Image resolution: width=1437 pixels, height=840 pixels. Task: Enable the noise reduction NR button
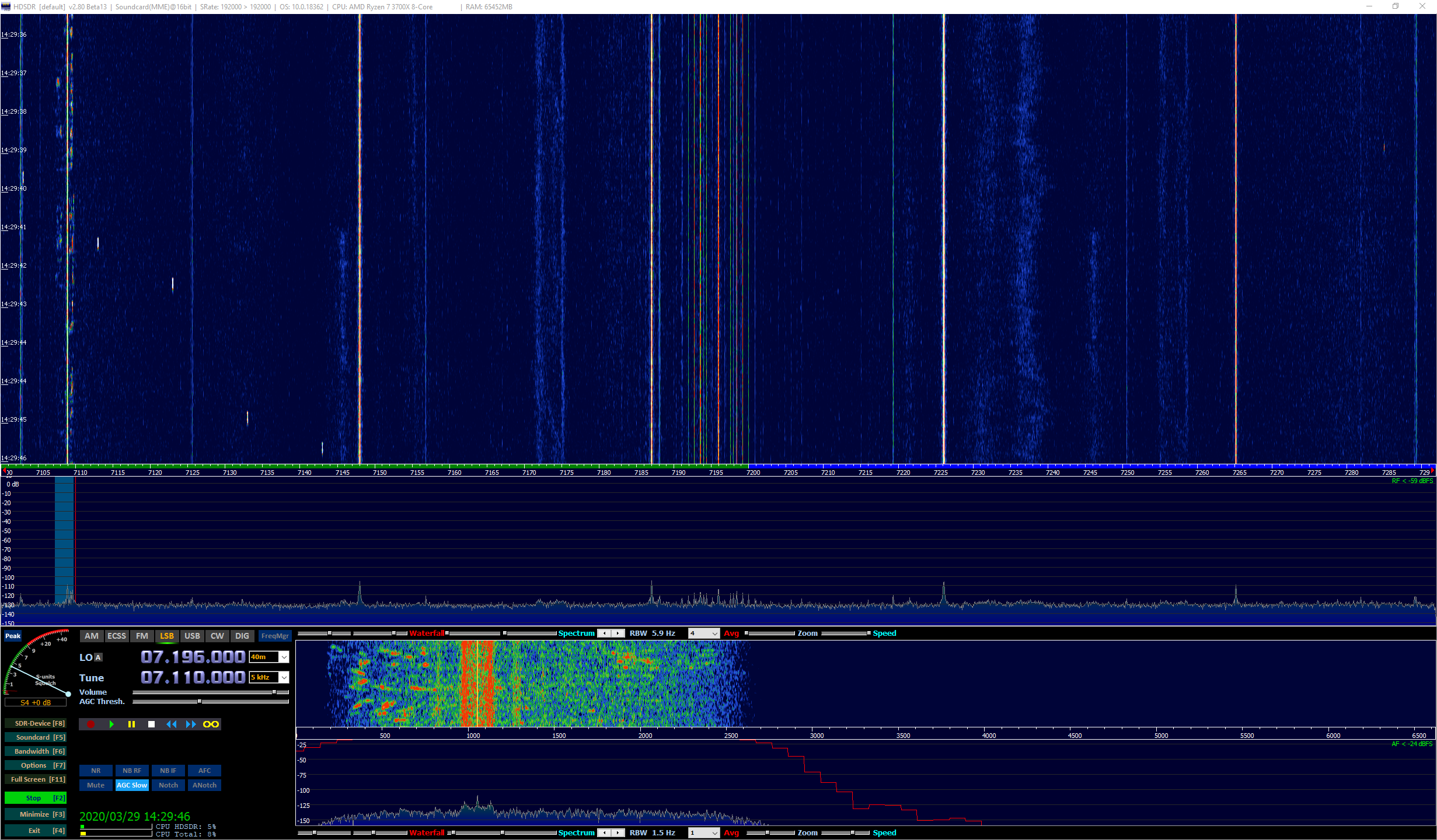click(x=95, y=771)
